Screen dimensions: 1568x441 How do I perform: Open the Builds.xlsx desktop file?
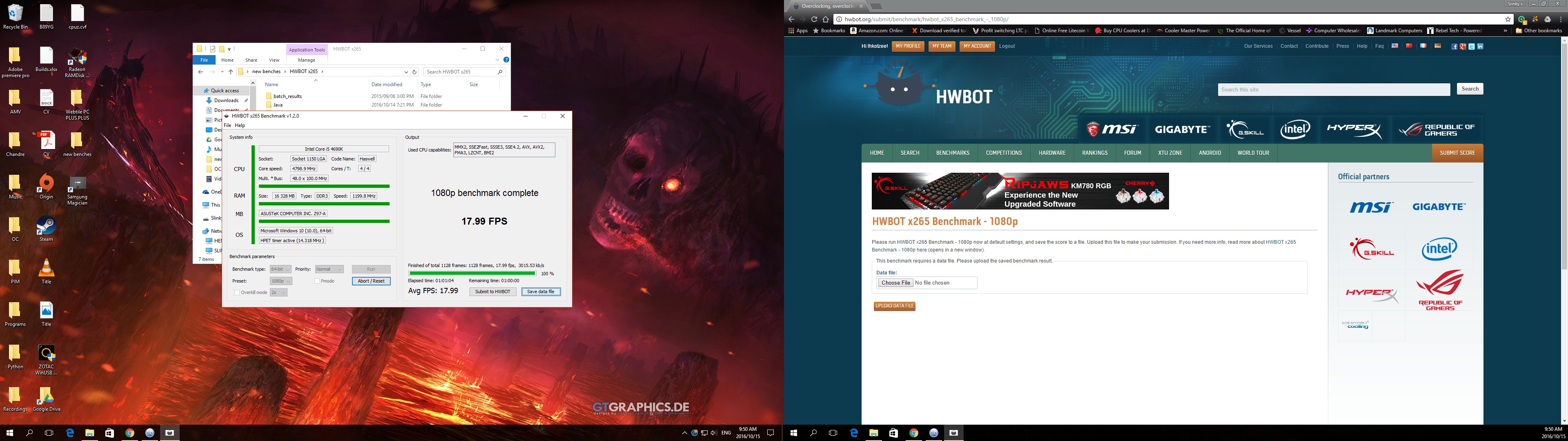46,60
